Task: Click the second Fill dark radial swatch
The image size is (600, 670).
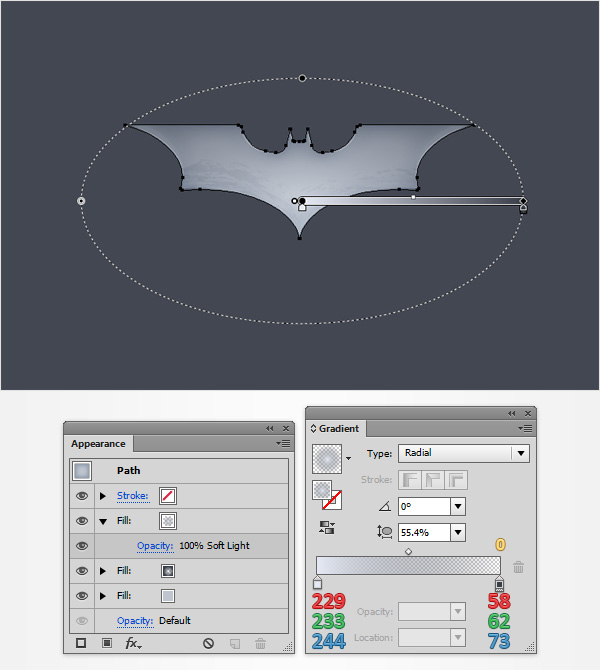Action: tap(168, 571)
